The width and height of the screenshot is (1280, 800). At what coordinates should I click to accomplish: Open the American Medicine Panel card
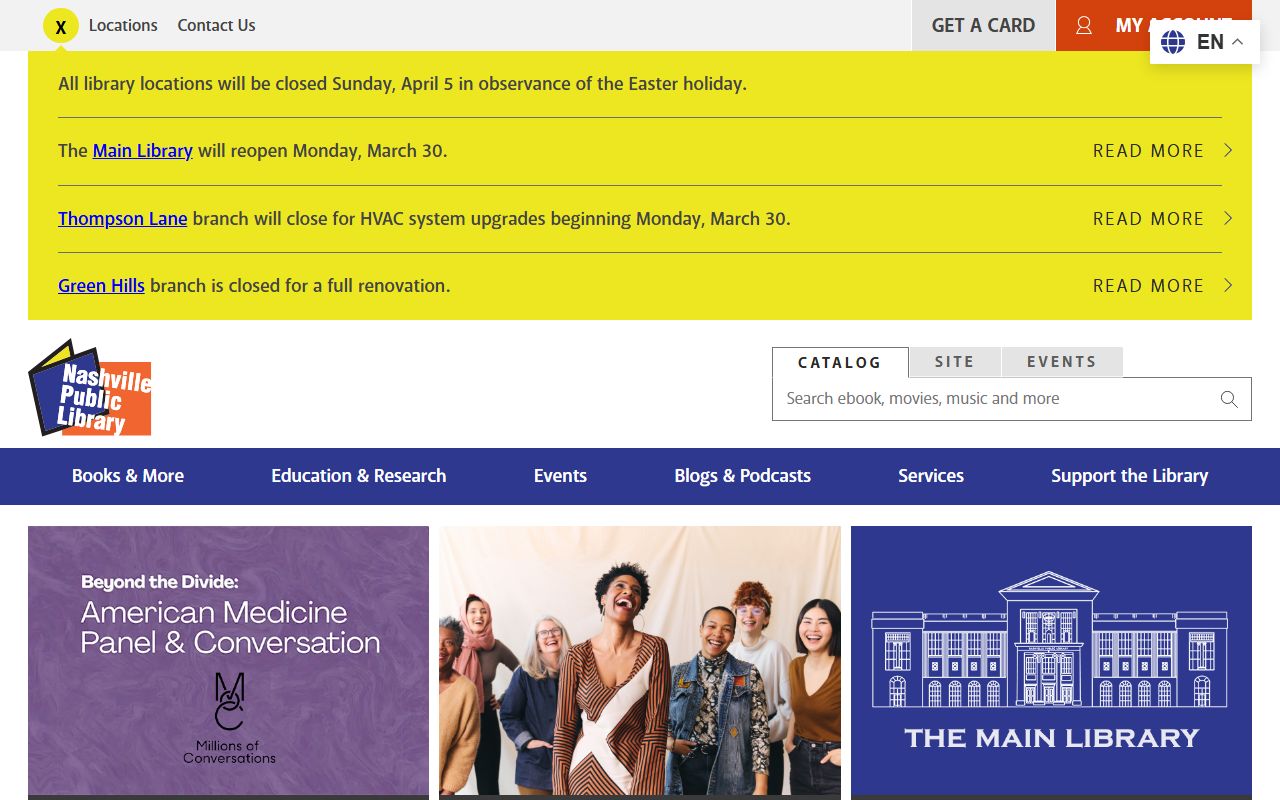[228, 660]
